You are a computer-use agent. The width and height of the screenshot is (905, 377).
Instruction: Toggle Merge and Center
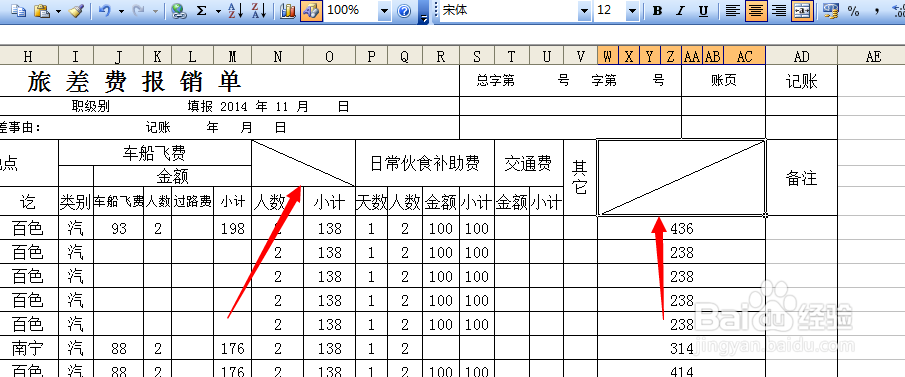802,10
